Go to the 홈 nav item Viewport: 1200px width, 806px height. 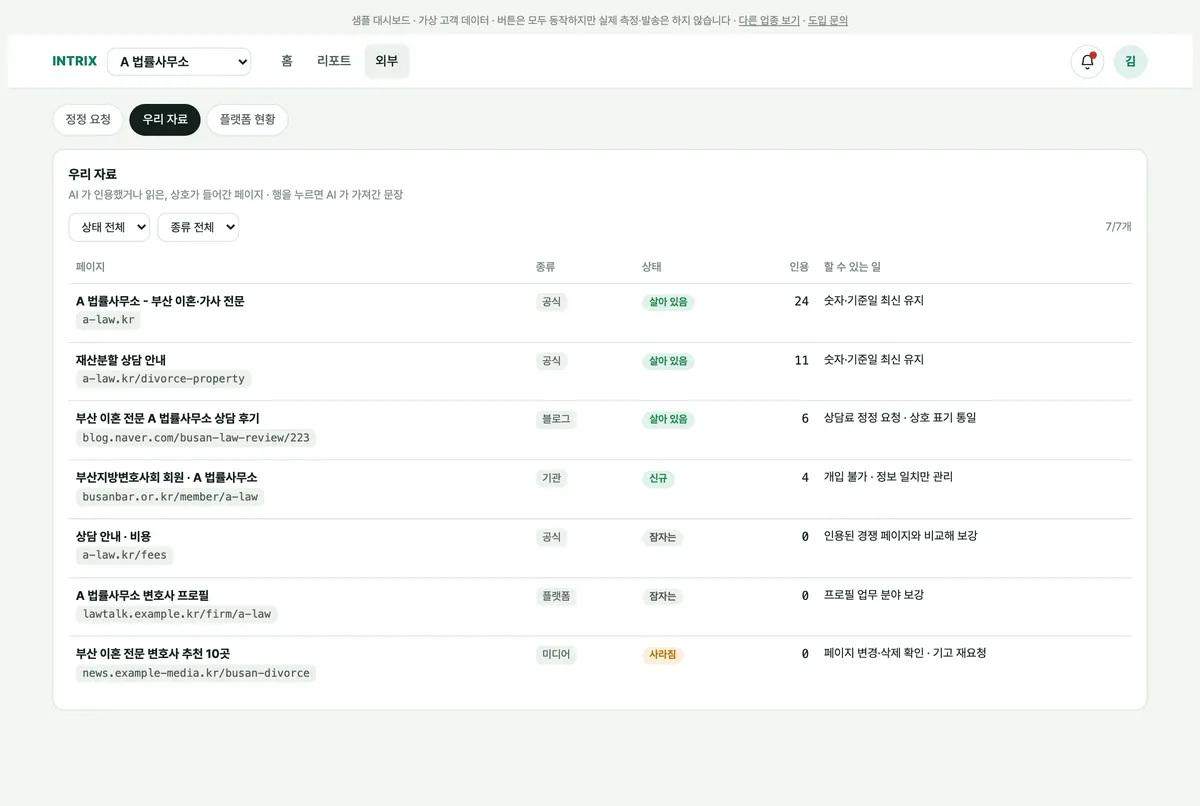click(x=287, y=61)
